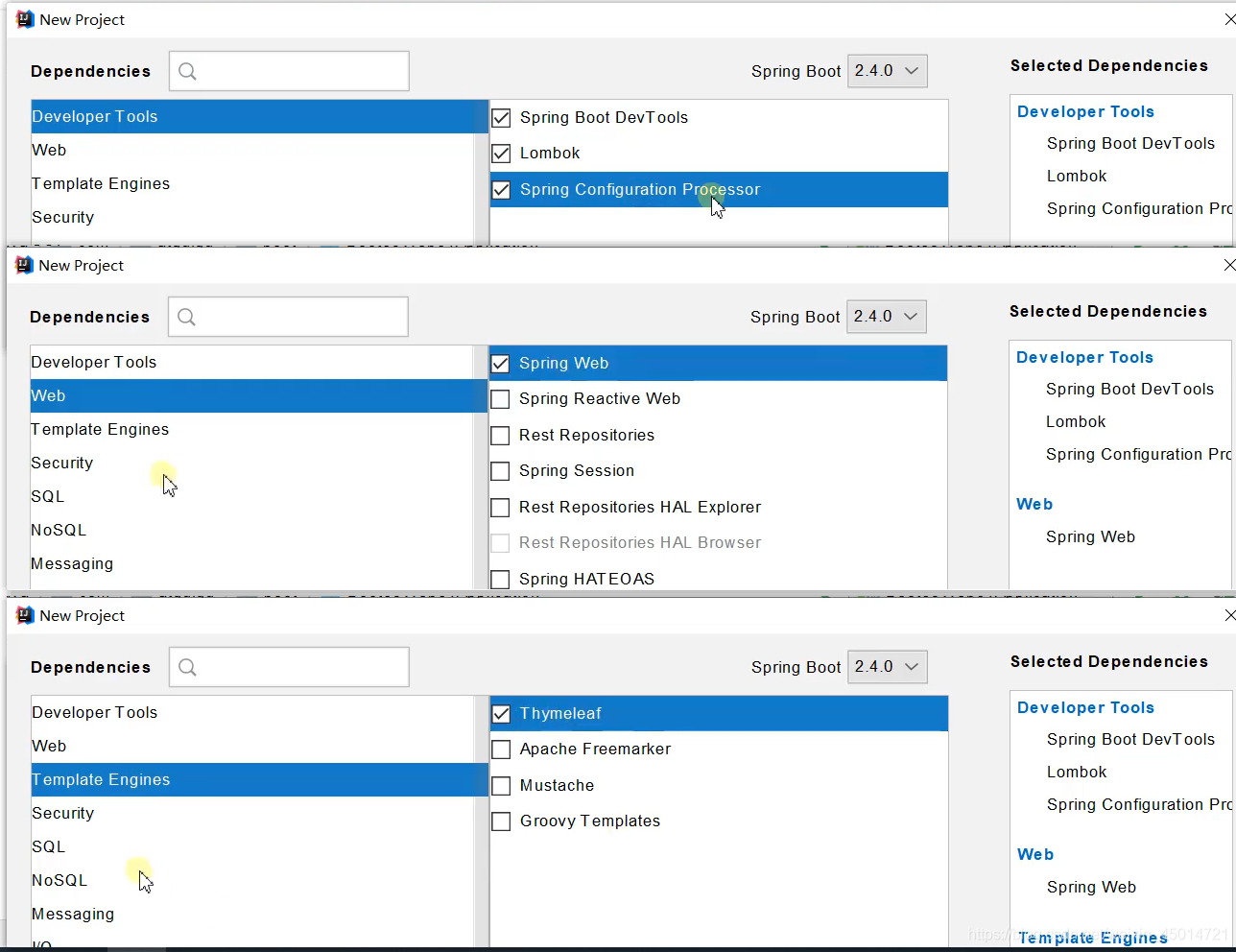Screen dimensions: 1236x952
Task: Click Spring Boot DevTools in Selected Dependencies of the Thymeleaf dialog
Action: coord(1130,739)
